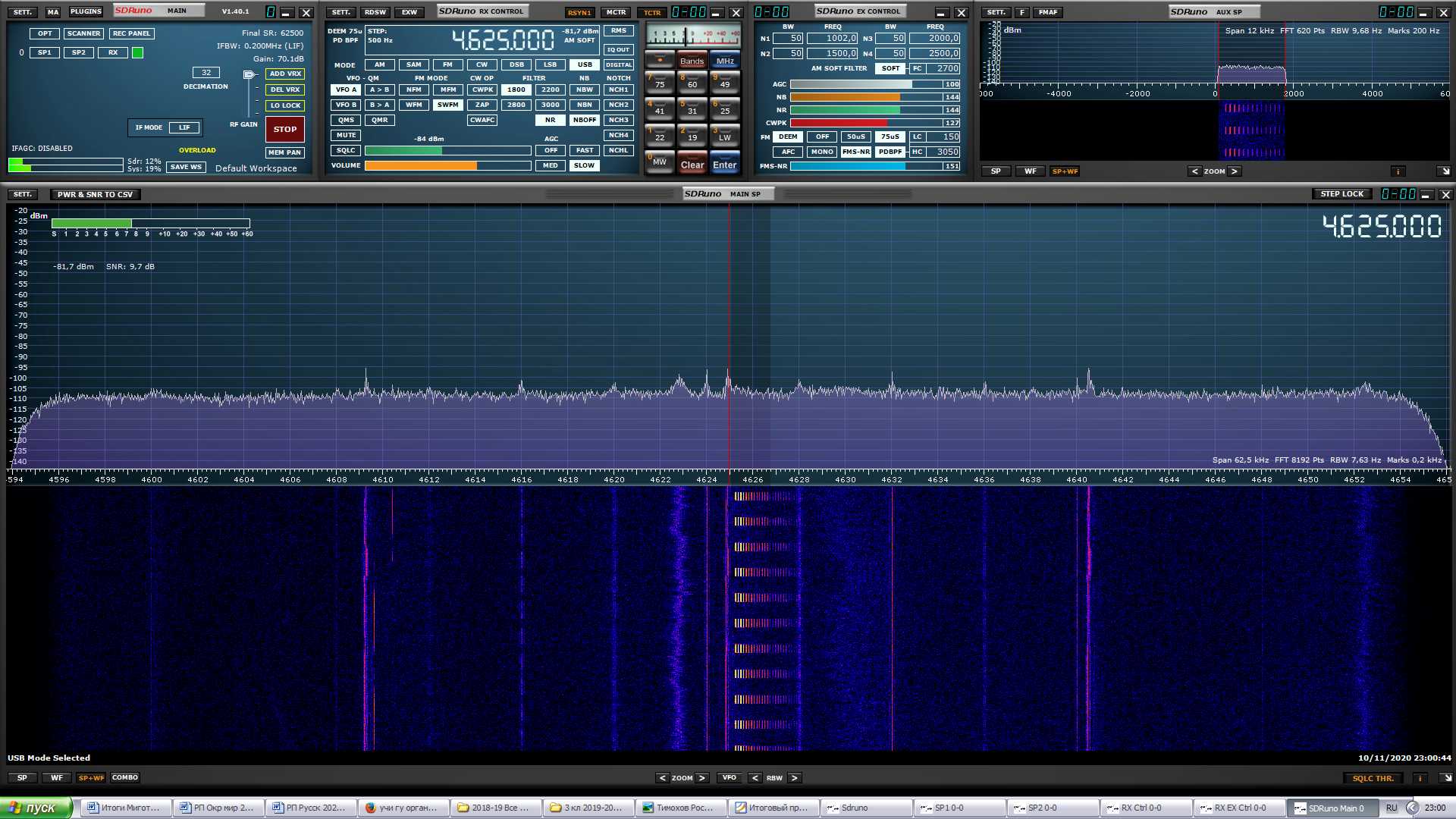Viewport: 1456px width, 819px height.
Task: Switch Main SP to the SP+WF view
Action: pyautogui.click(x=92, y=778)
